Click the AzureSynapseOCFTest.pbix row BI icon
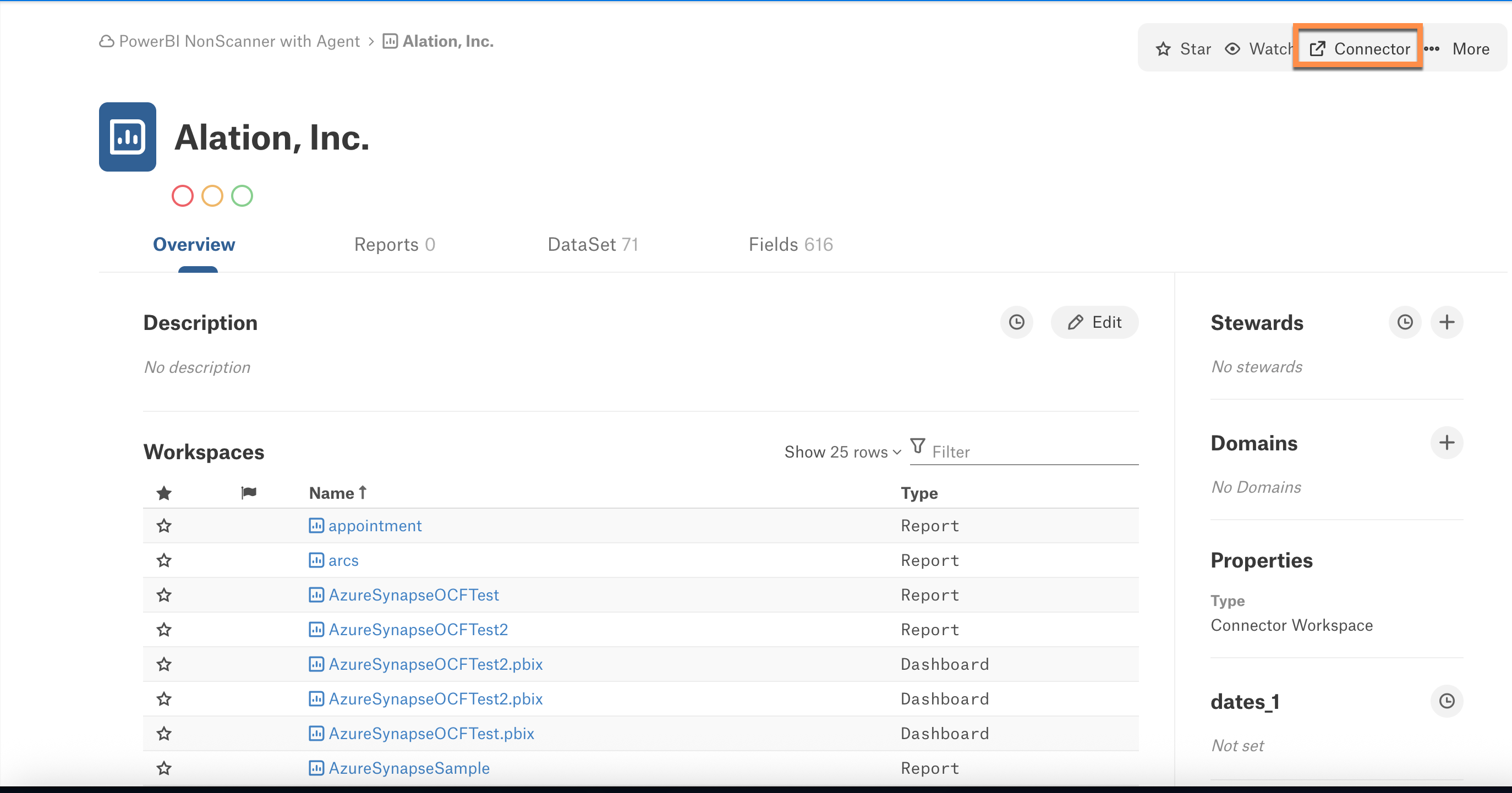The height and width of the screenshot is (793, 1512). (x=316, y=733)
